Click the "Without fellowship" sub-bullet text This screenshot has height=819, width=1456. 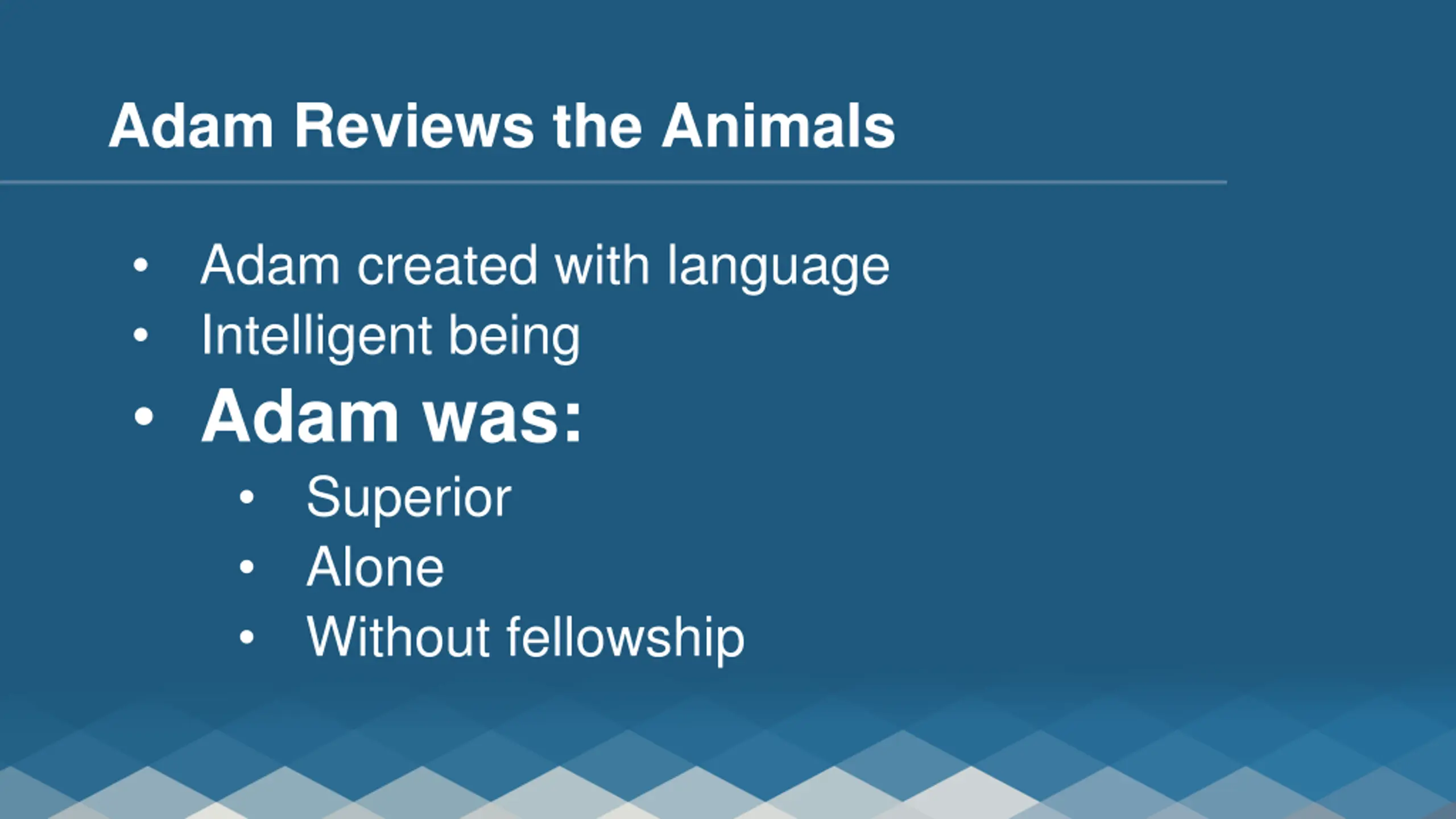[526, 638]
